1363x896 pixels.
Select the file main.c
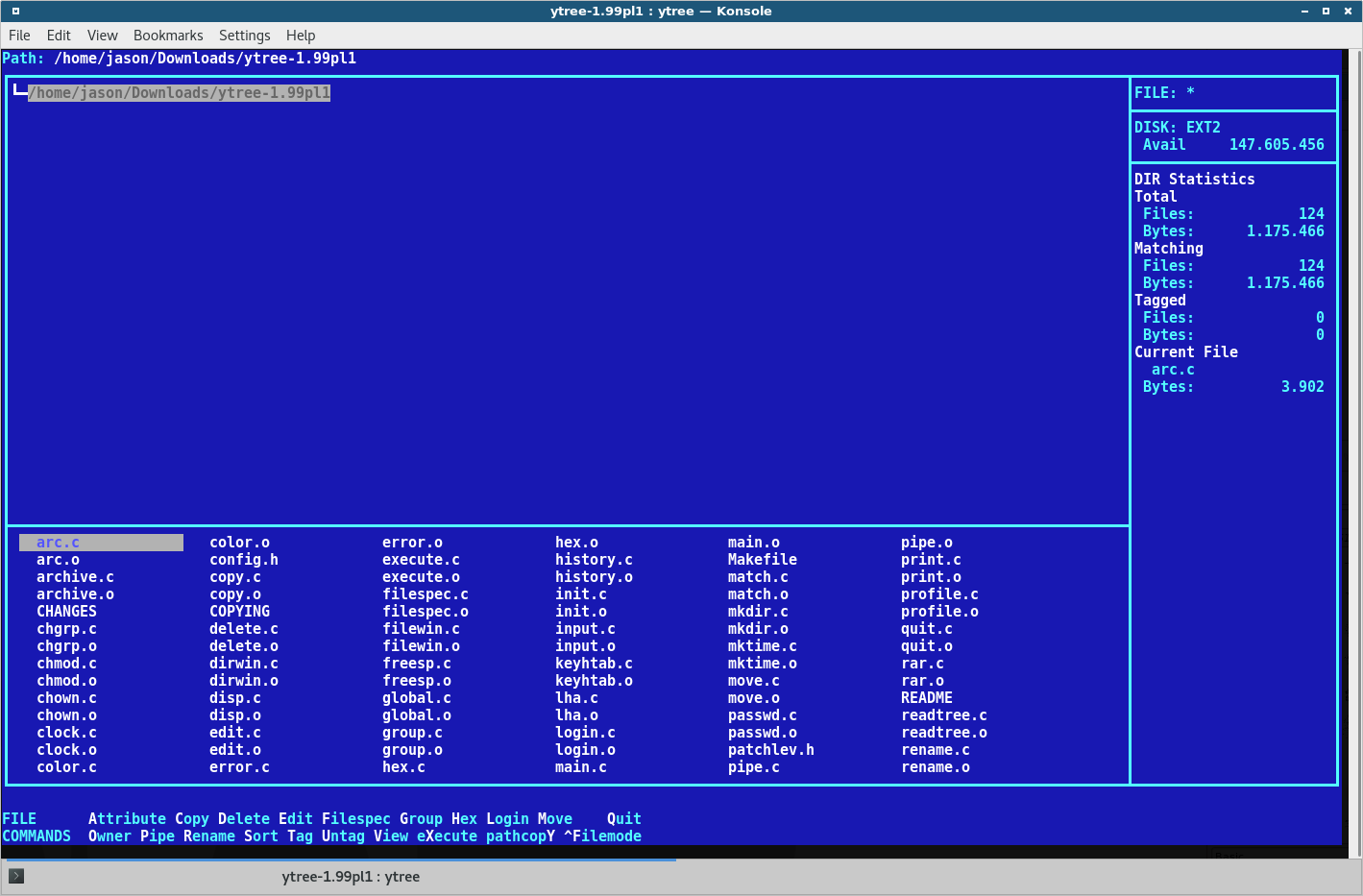click(581, 767)
